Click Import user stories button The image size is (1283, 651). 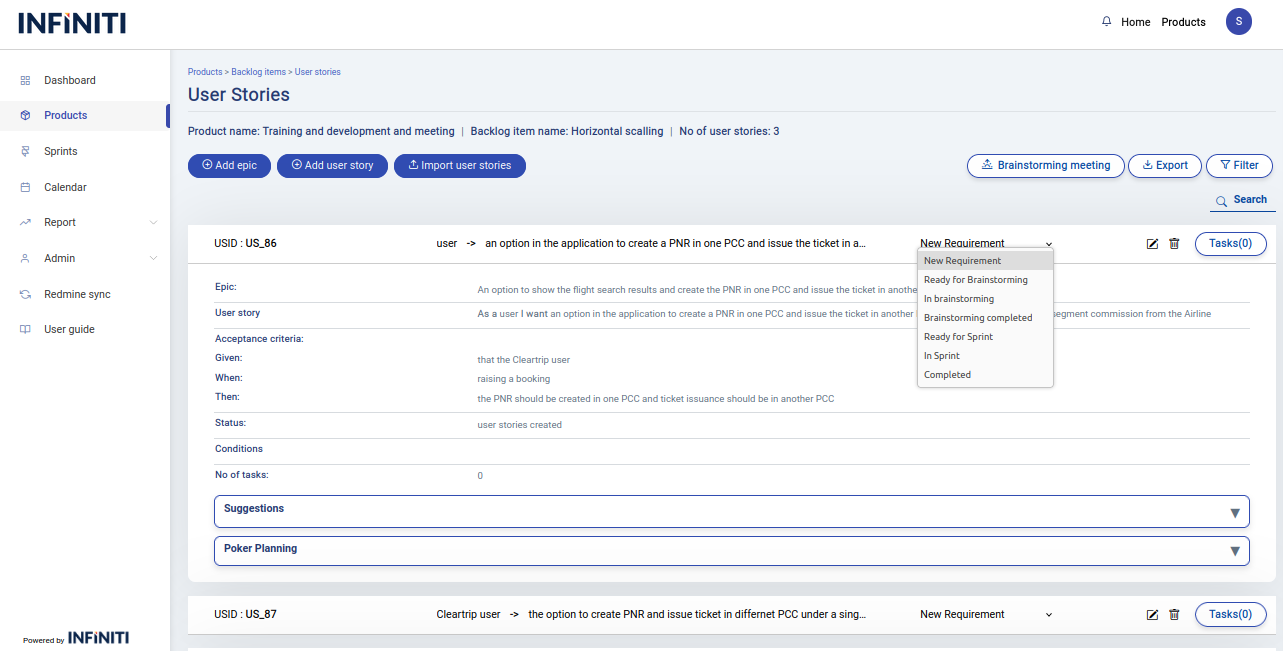459,165
